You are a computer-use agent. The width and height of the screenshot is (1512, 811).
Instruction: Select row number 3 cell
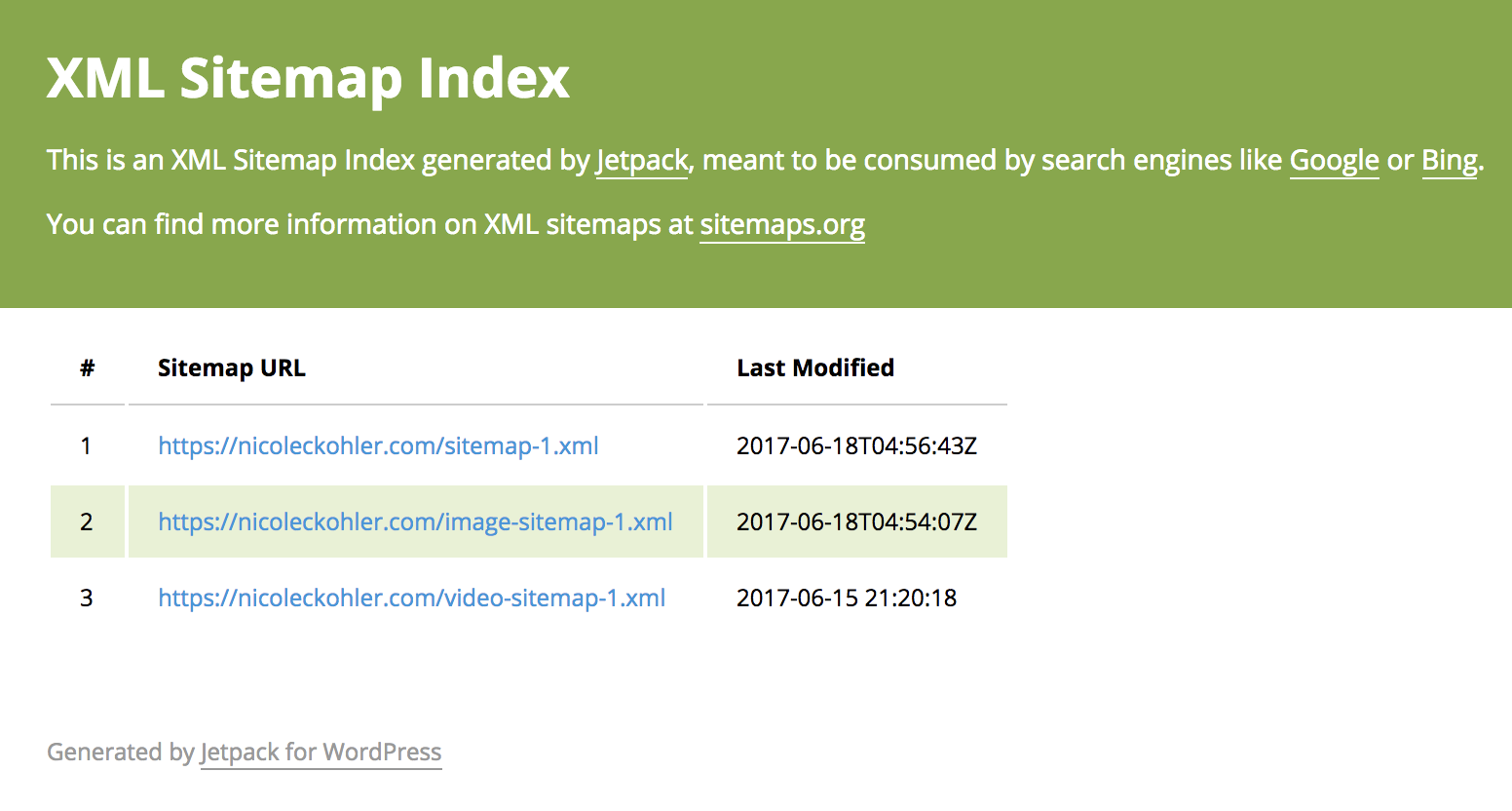tap(87, 599)
